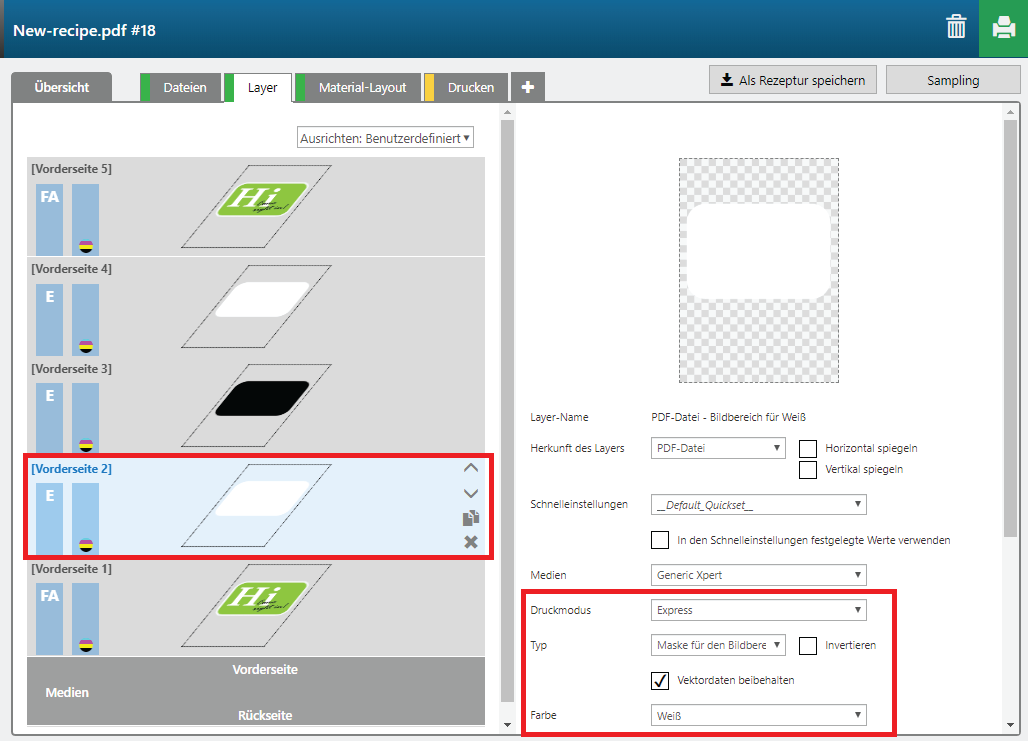Enable Horizontal spiegeln checkbox
This screenshot has width=1028, height=741.
pos(808,448)
